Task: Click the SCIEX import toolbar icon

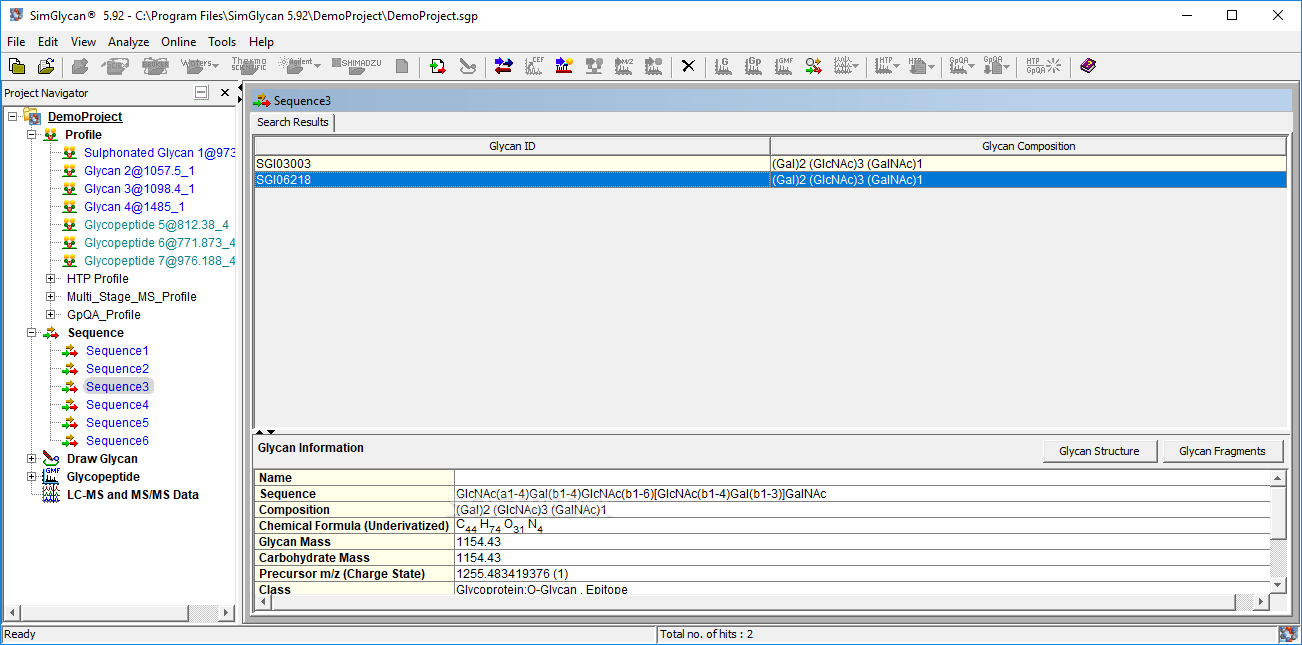Action: click(116, 66)
